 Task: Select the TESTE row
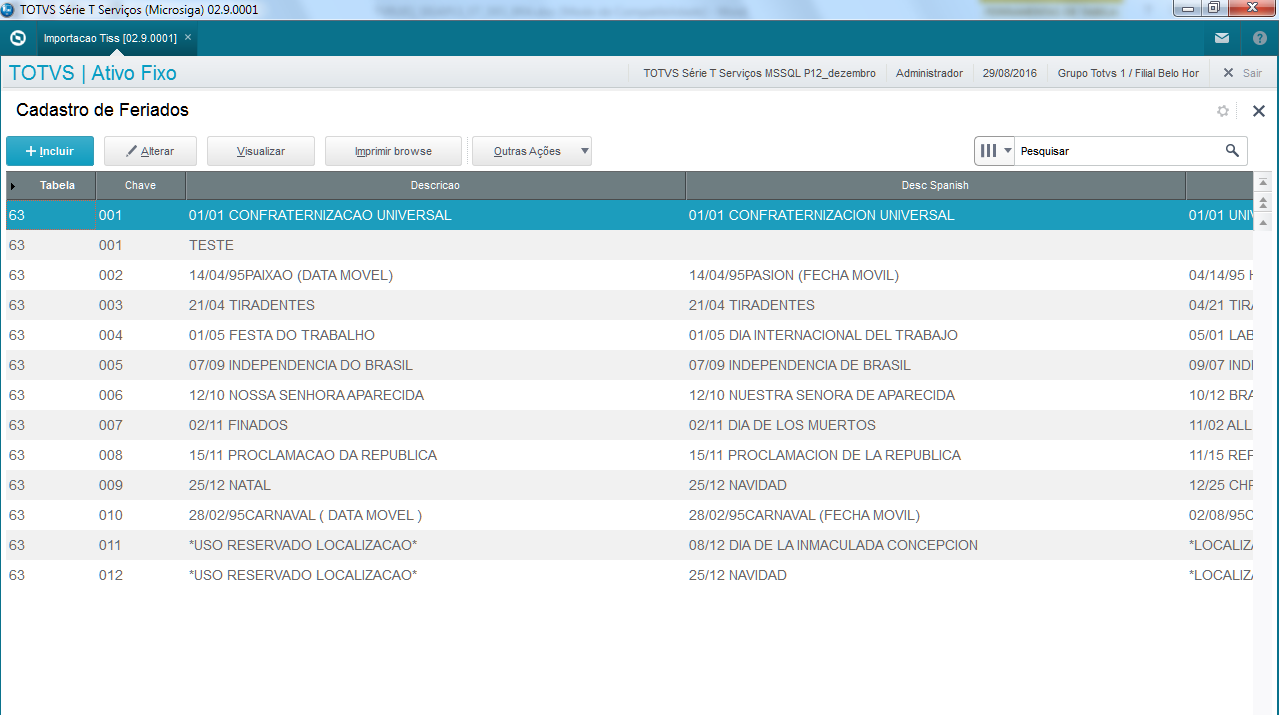628,245
